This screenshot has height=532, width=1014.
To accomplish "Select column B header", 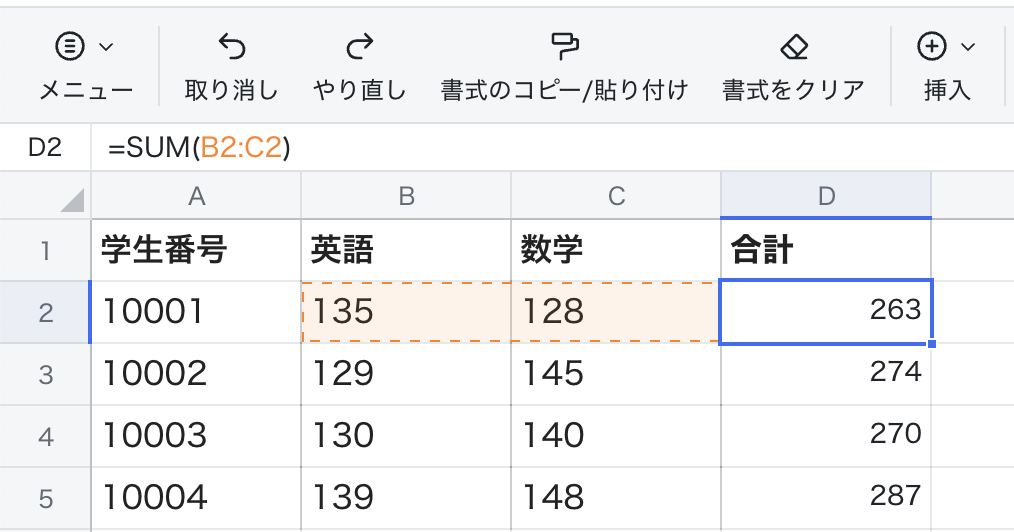I will coord(406,196).
